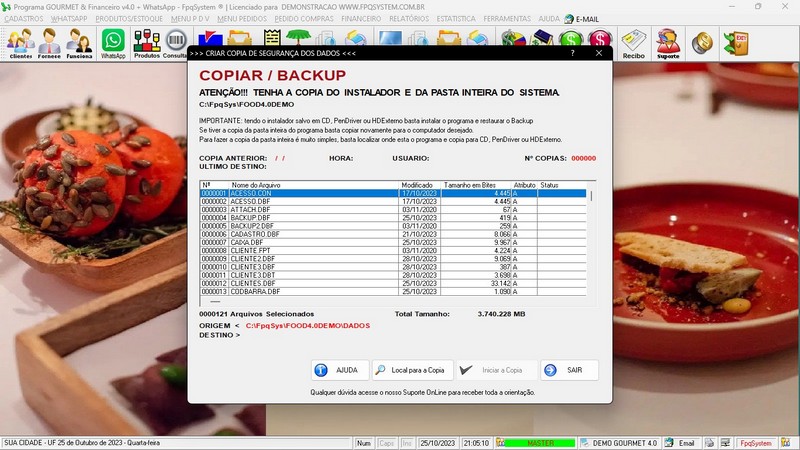Screen dimensions: 800x450
Task: Click the SAIR button
Action: click(x=569, y=370)
